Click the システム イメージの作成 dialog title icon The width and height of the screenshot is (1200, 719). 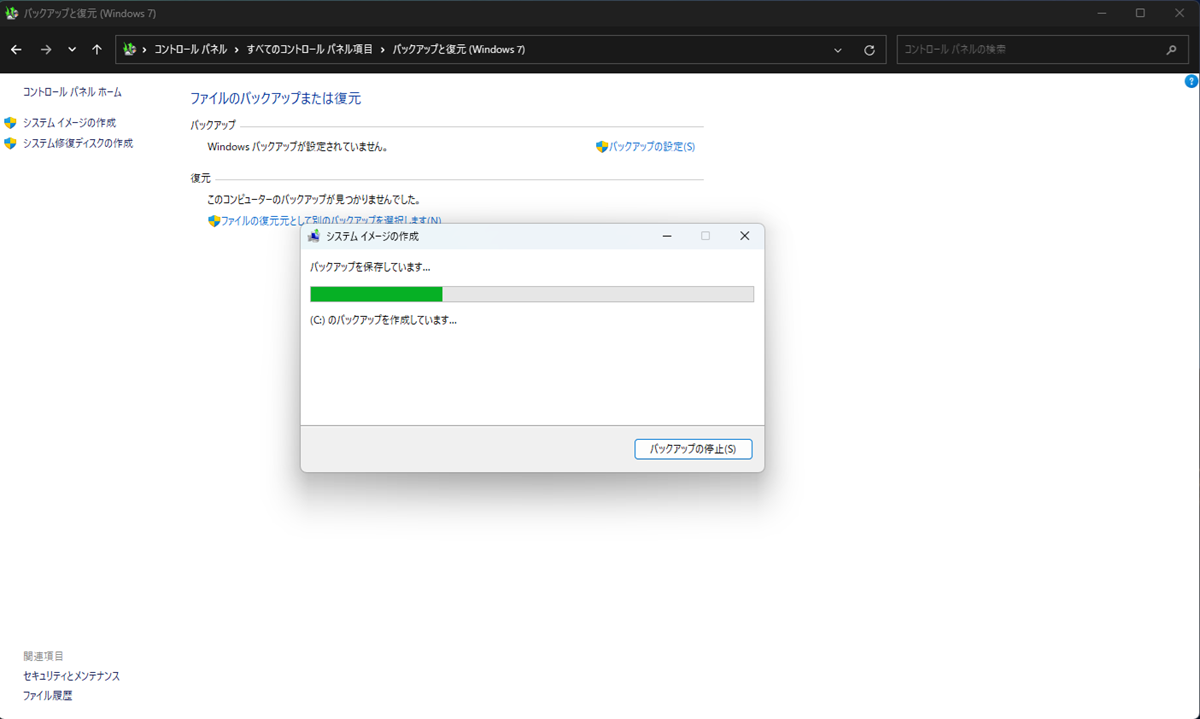click(314, 236)
